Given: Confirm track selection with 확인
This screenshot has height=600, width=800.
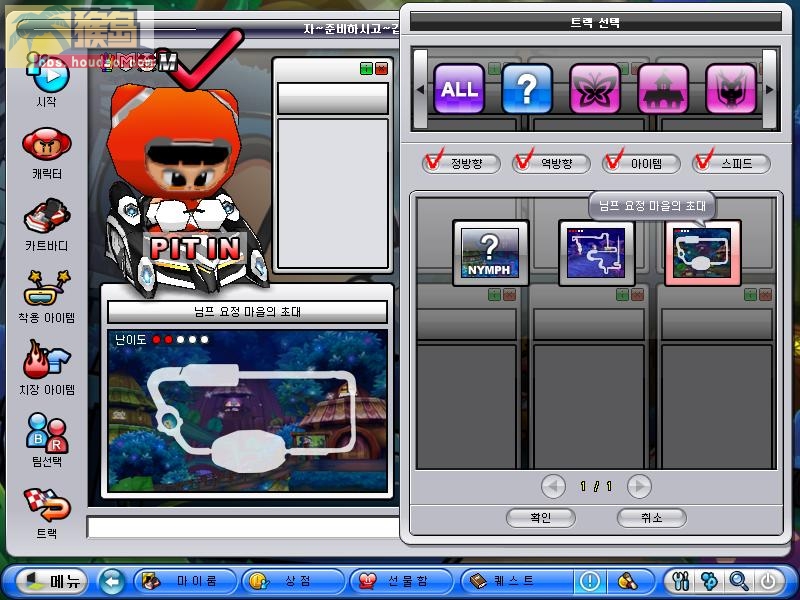Looking at the screenshot, I should pyautogui.click(x=541, y=518).
